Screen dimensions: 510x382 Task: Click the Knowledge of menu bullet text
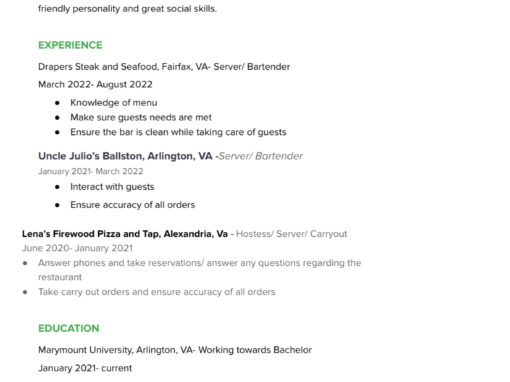(x=114, y=103)
